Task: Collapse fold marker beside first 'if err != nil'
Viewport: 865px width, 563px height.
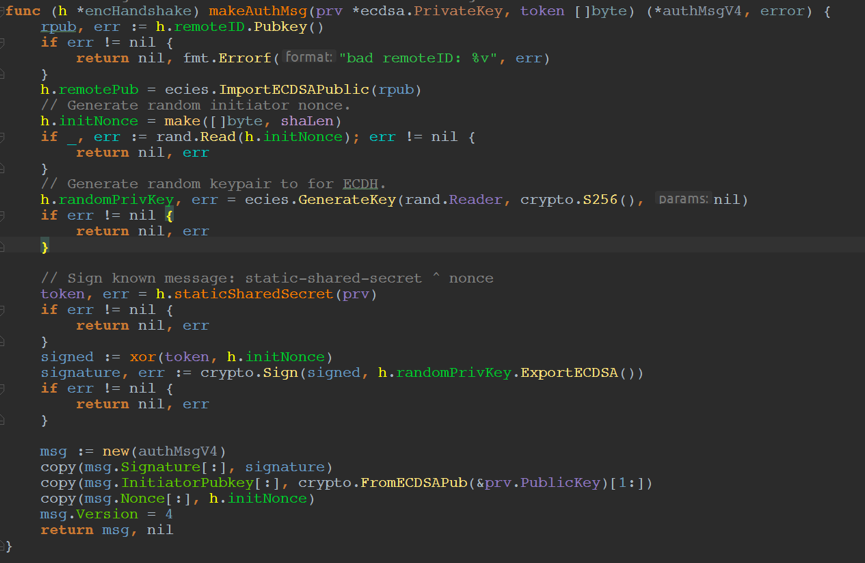Action: click(x=2, y=43)
